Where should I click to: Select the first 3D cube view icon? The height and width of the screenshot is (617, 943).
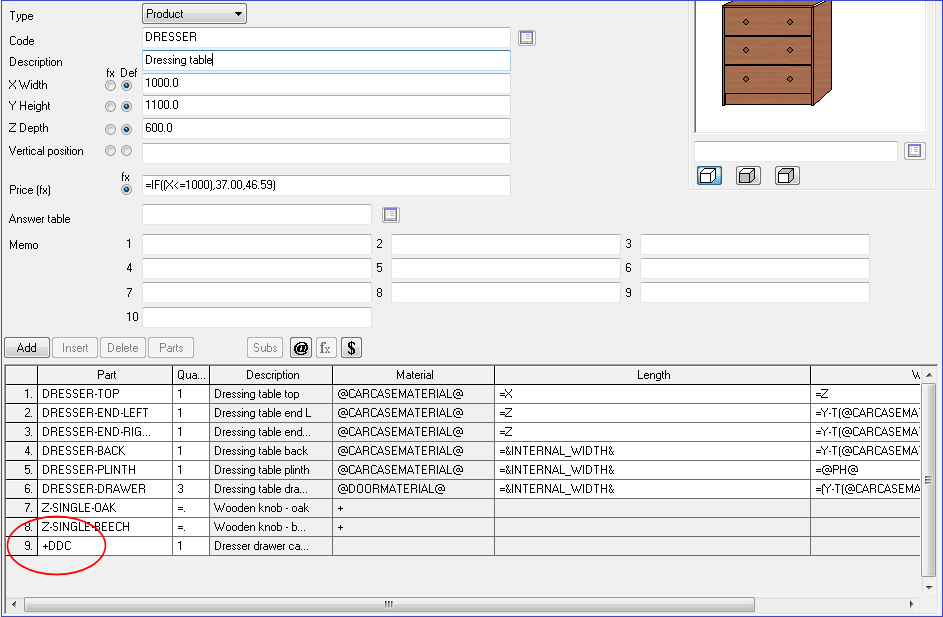pos(708,176)
